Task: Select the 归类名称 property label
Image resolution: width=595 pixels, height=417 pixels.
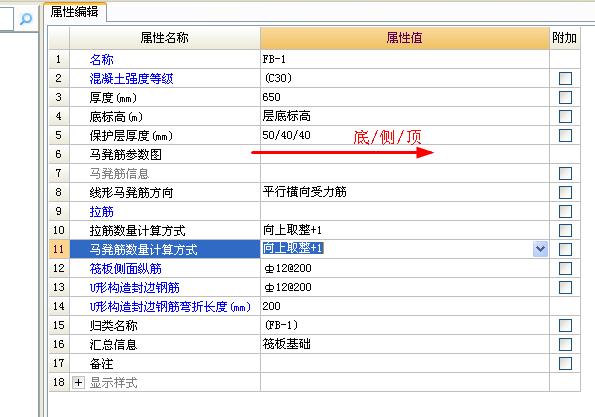Action: coord(113,326)
